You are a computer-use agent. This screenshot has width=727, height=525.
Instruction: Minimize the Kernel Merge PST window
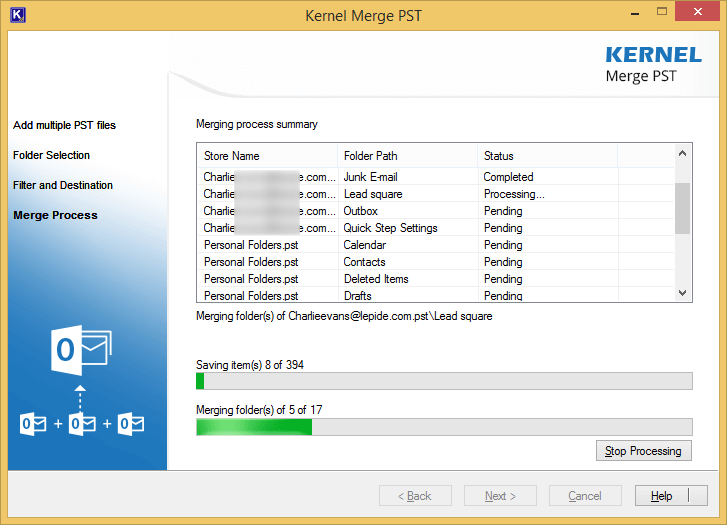[x=635, y=13]
